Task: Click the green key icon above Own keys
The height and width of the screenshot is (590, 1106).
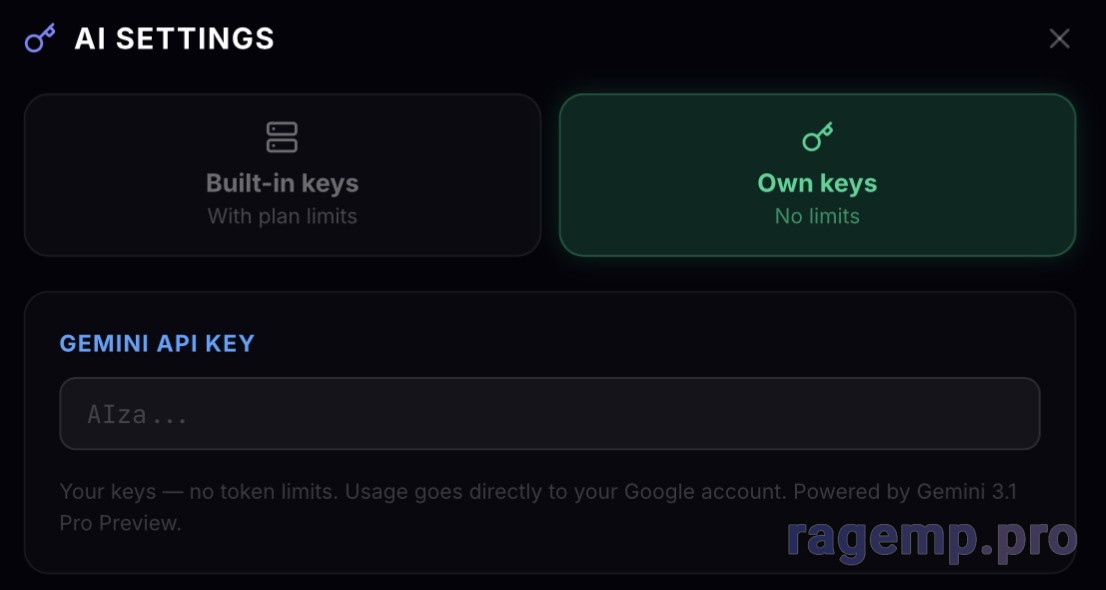Action: 817,137
